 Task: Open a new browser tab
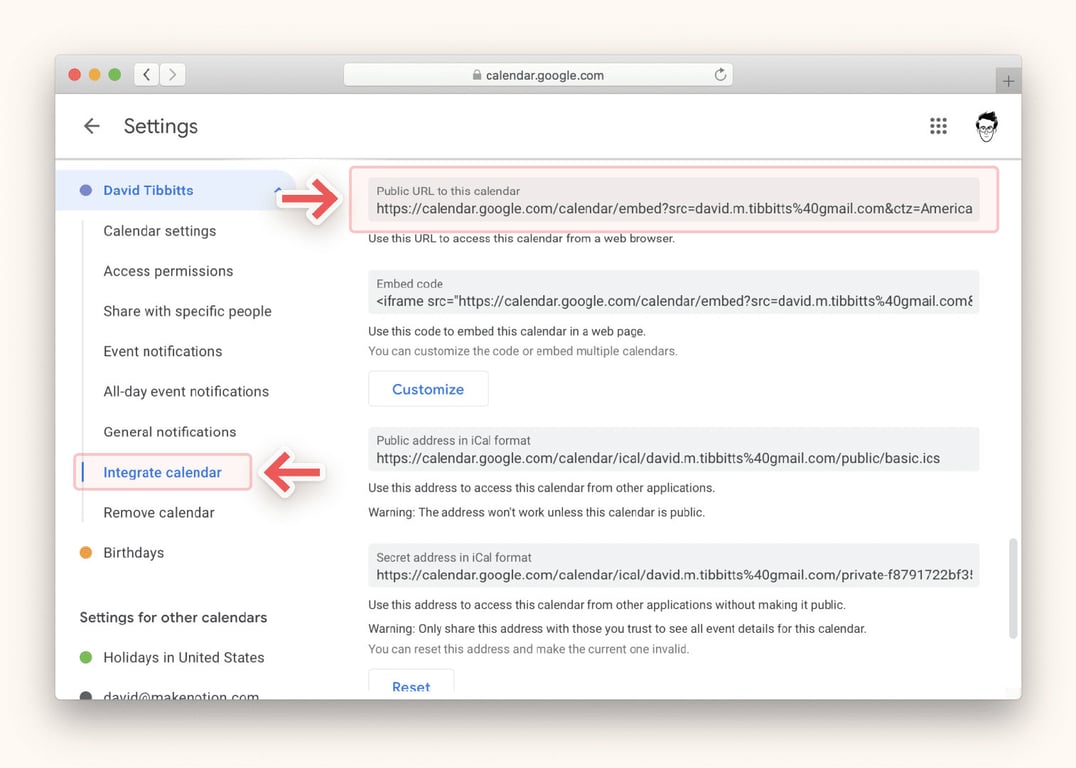coord(1008,81)
